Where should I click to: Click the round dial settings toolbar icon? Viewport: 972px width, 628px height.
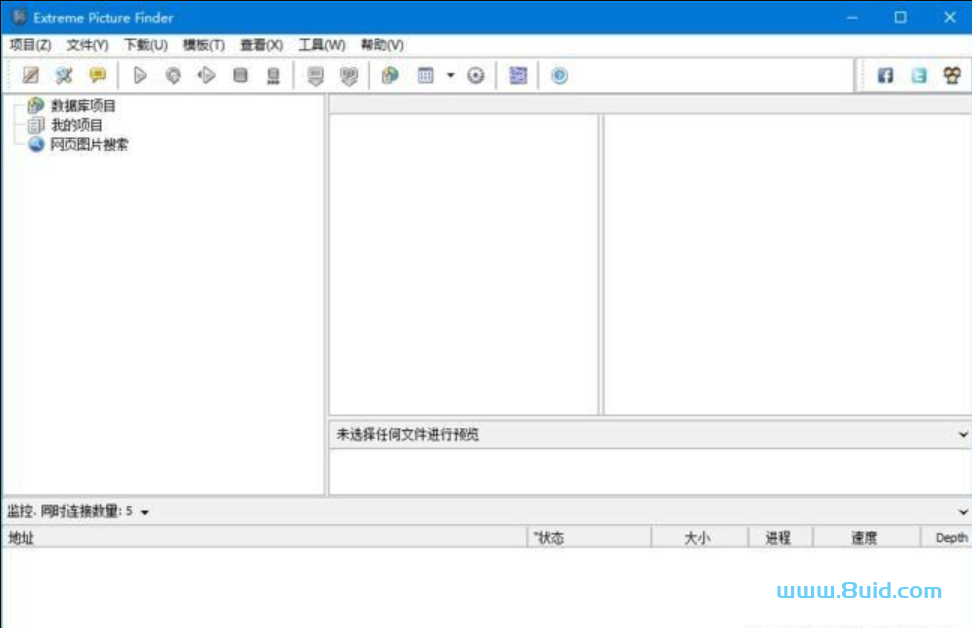476,76
